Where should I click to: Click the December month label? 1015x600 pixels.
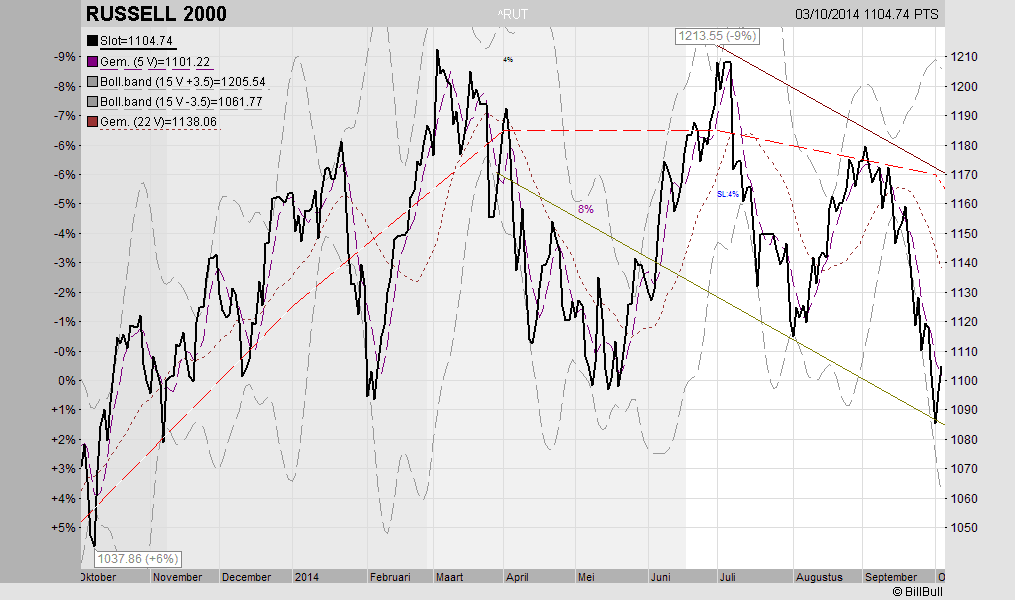coord(246,577)
